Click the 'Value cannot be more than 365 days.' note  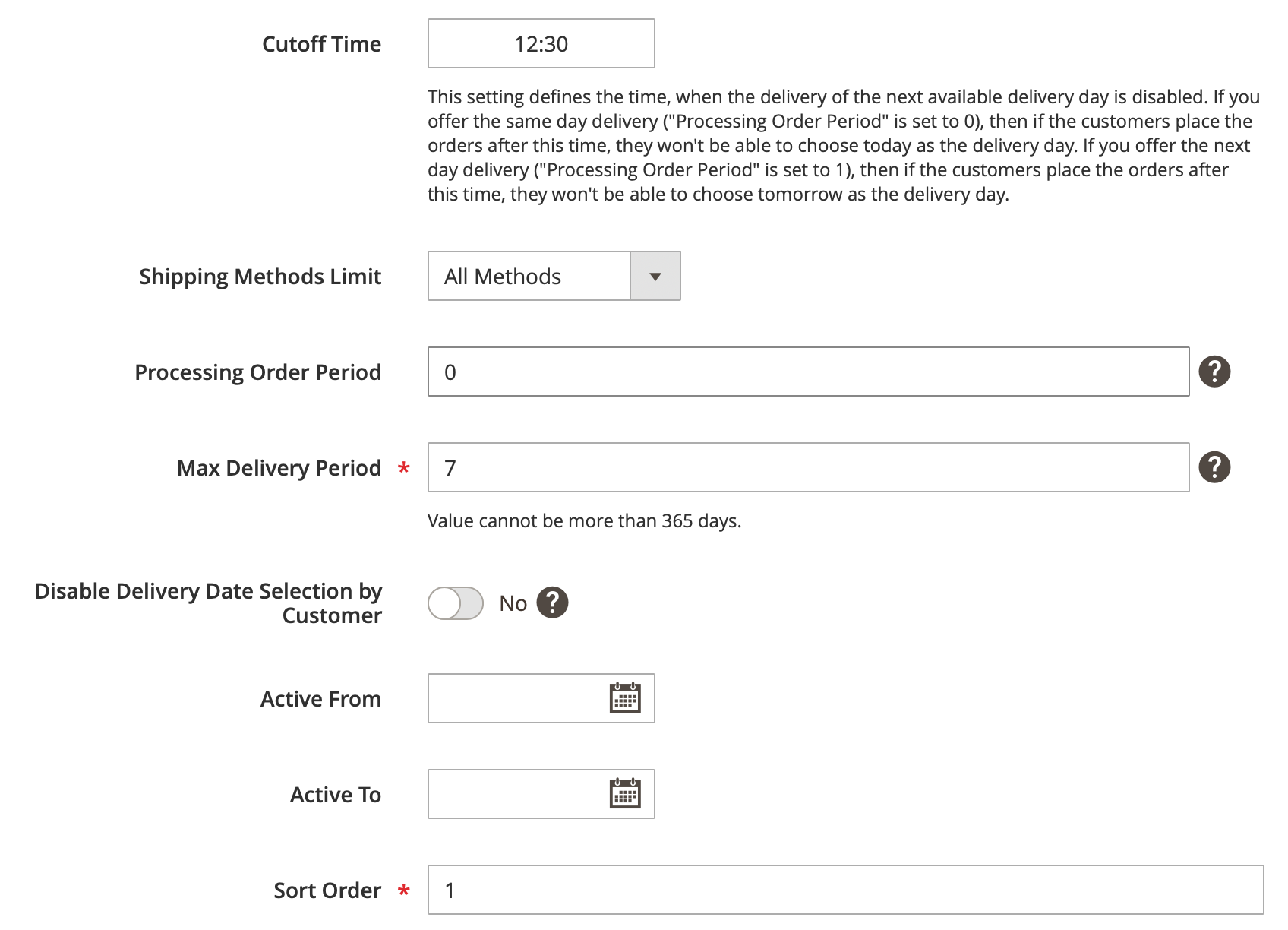584,521
